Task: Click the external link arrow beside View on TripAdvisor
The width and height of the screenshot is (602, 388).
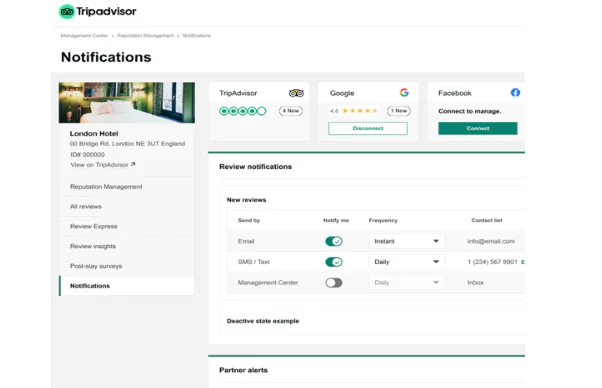Action: (133, 164)
